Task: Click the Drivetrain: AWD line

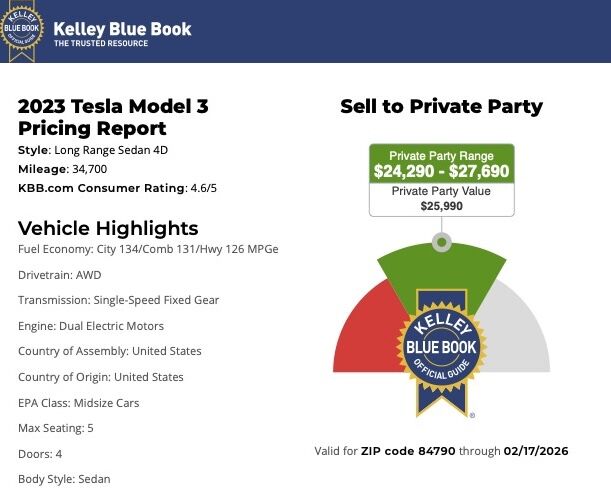Action: click(59, 274)
